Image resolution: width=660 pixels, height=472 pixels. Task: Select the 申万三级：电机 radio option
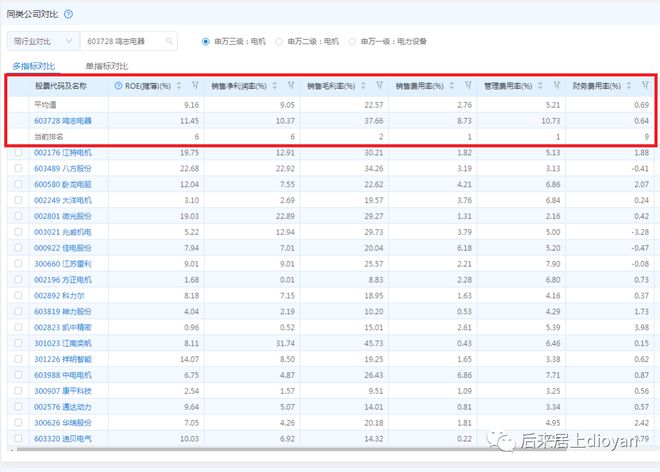206,41
